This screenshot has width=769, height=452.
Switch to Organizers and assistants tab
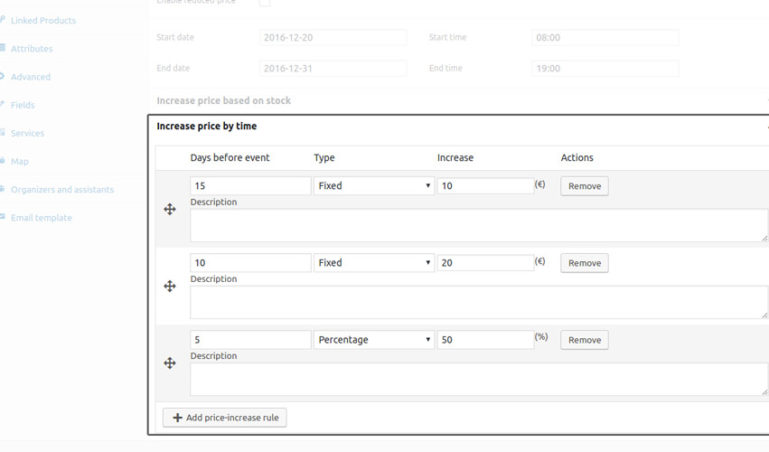[x=62, y=189]
